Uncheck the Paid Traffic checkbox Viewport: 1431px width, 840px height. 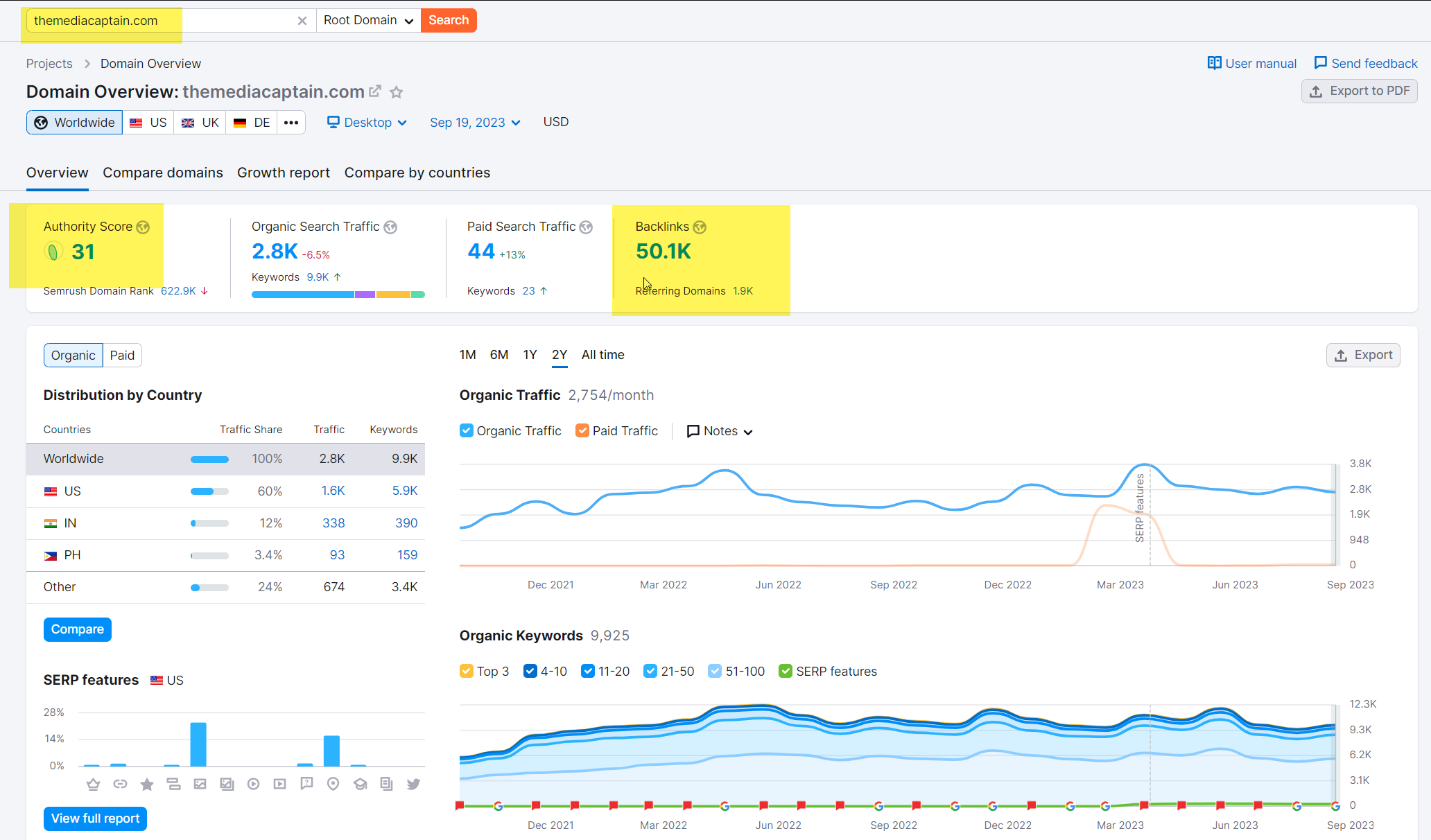click(582, 431)
